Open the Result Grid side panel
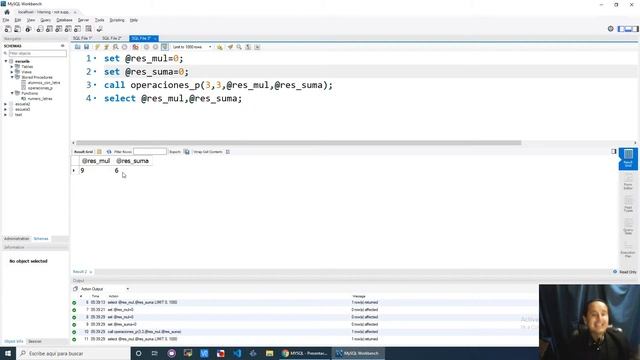Screen dimensions: 640x360 tap(628, 158)
